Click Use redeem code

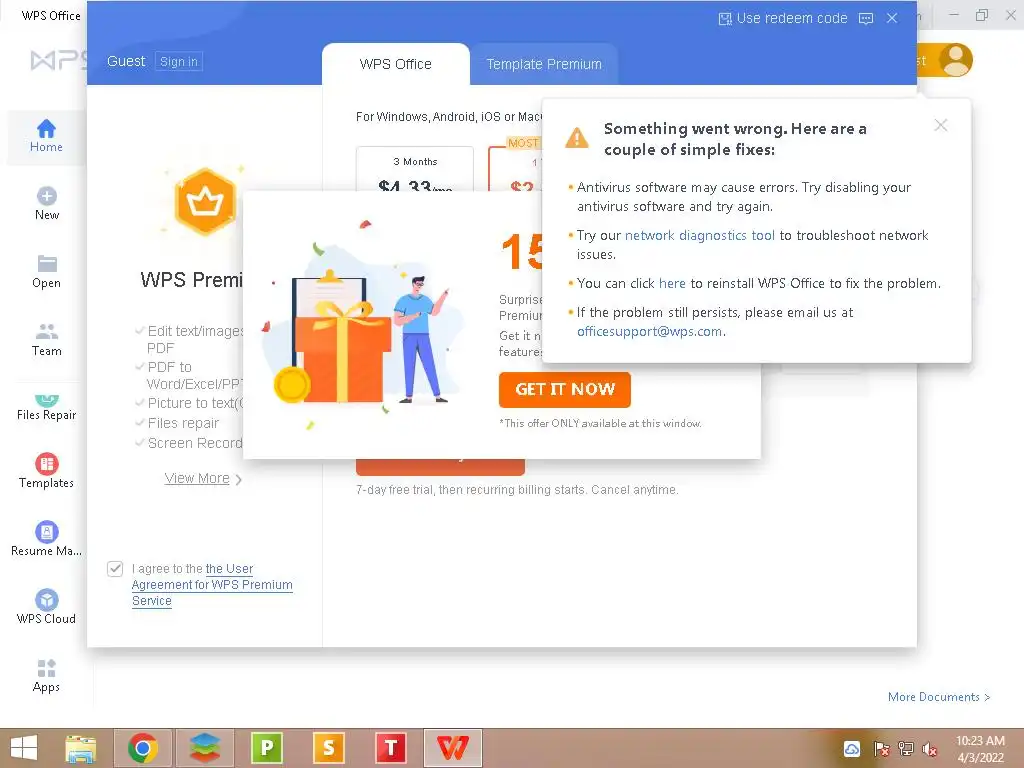(x=783, y=18)
